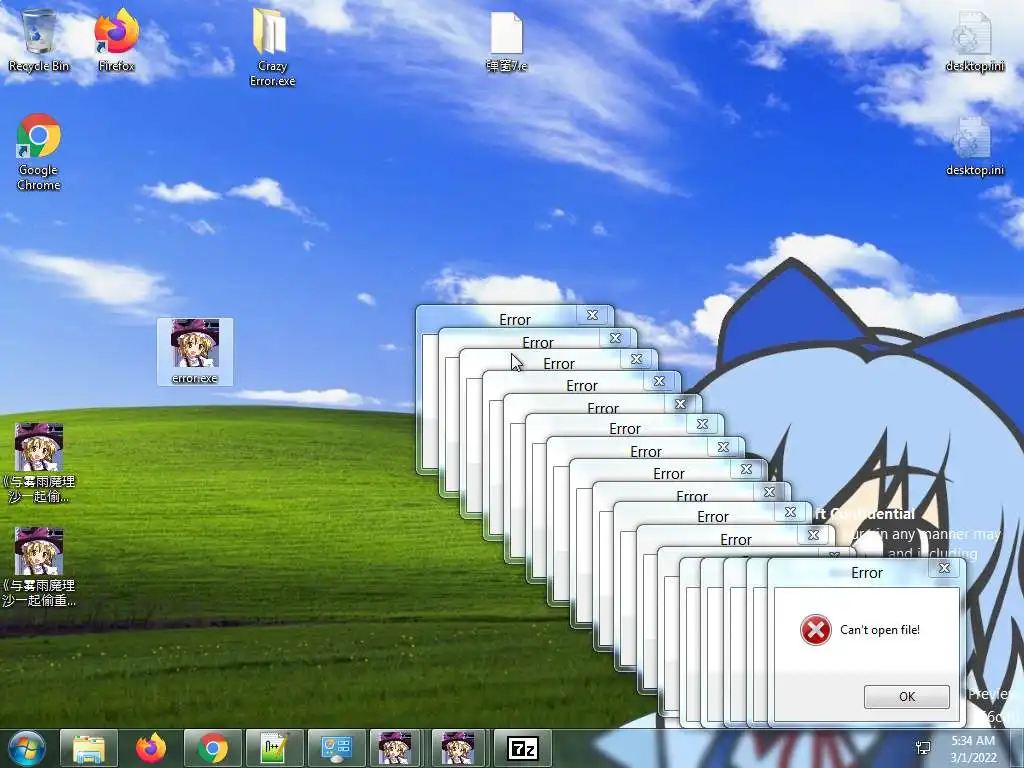Screen dimensions: 1024x768
Task: Select the Google Chrome desktop shortcut
Action: (x=39, y=152)
